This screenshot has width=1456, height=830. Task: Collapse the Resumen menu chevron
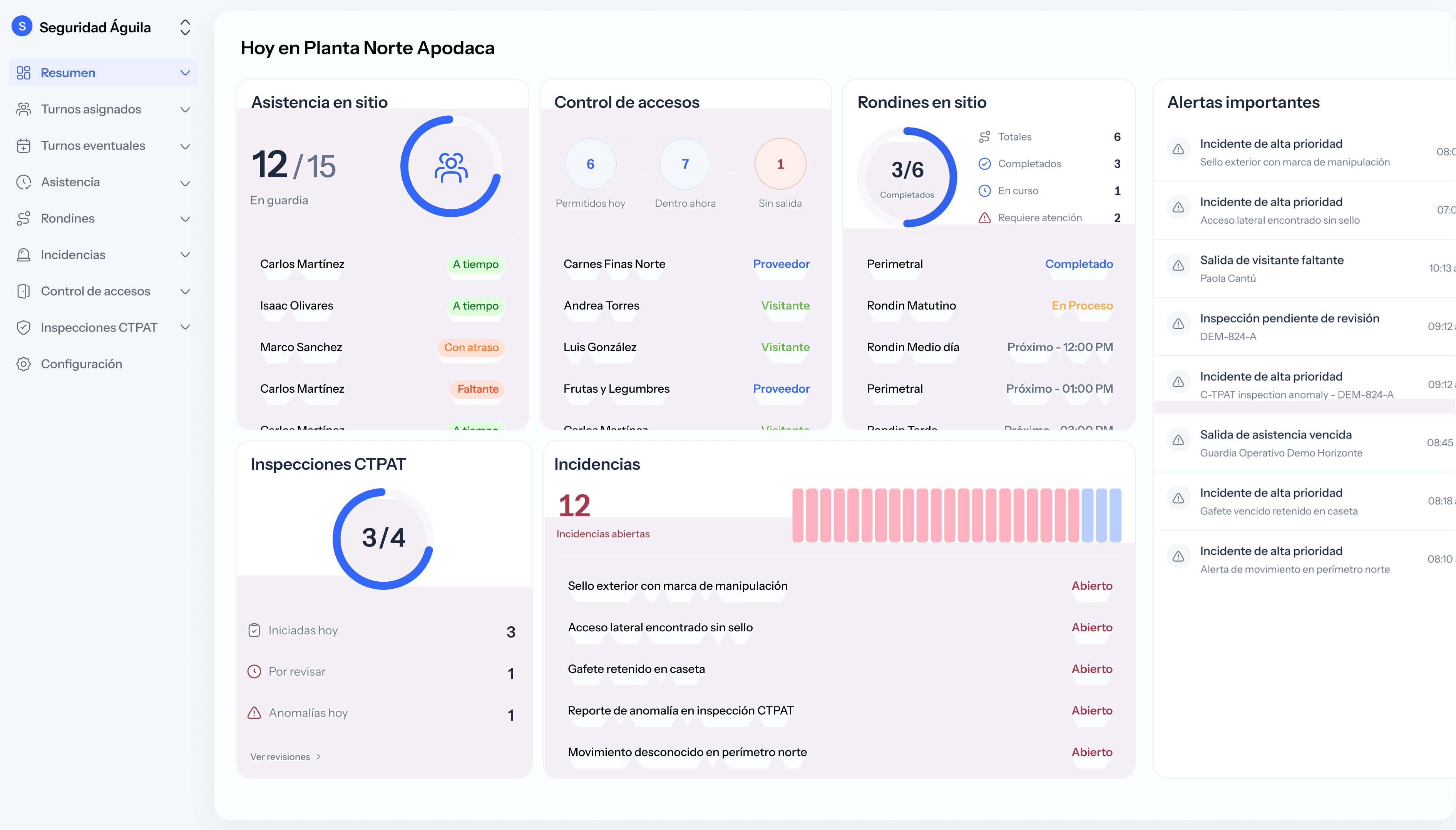click(185, 73)
